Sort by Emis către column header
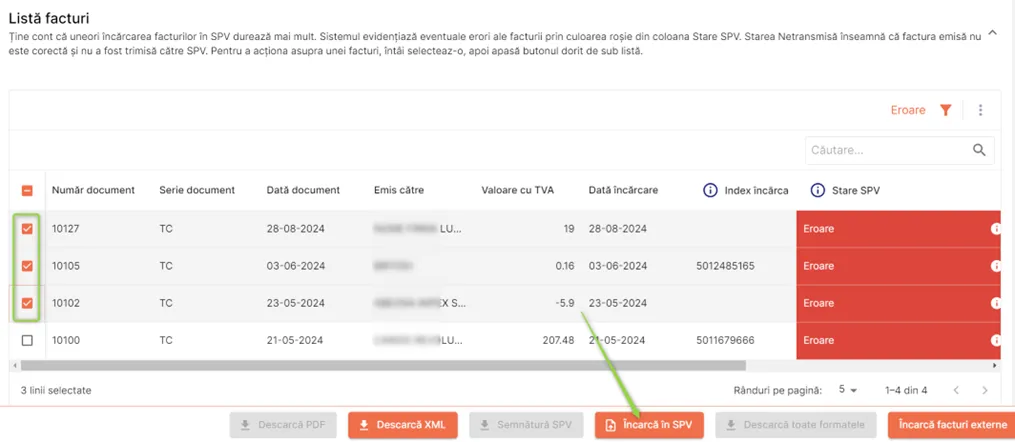The width and height of the screenshot is (1015, 442). tap(401, 190)
